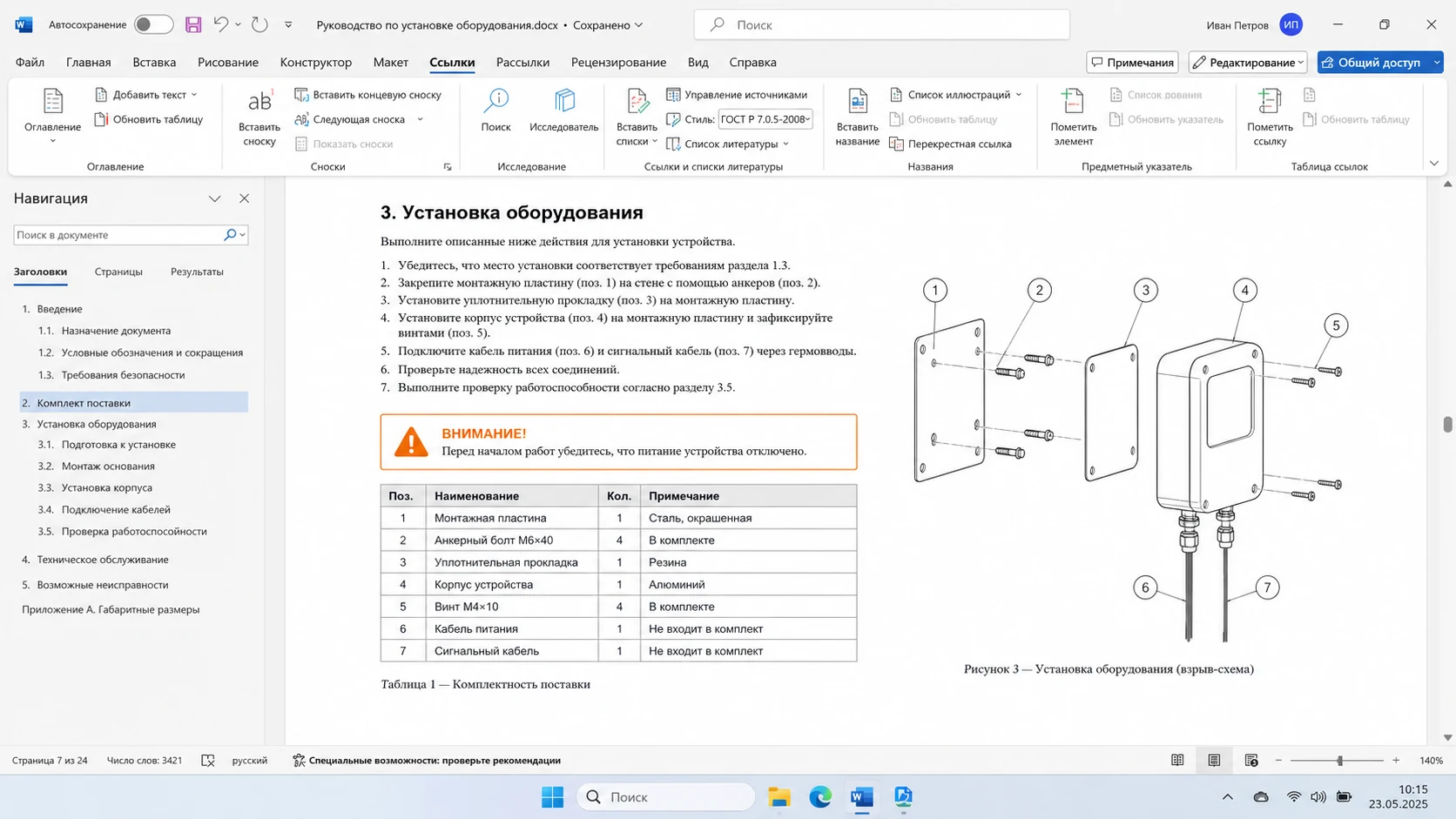Switch to read mode view in status bar

click(1177, 760)
